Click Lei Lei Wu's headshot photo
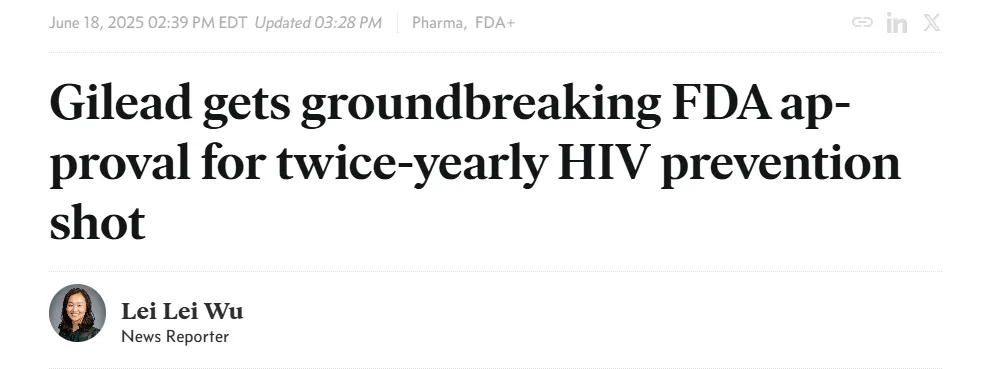 pyautogui.click(x=77, y=312)
